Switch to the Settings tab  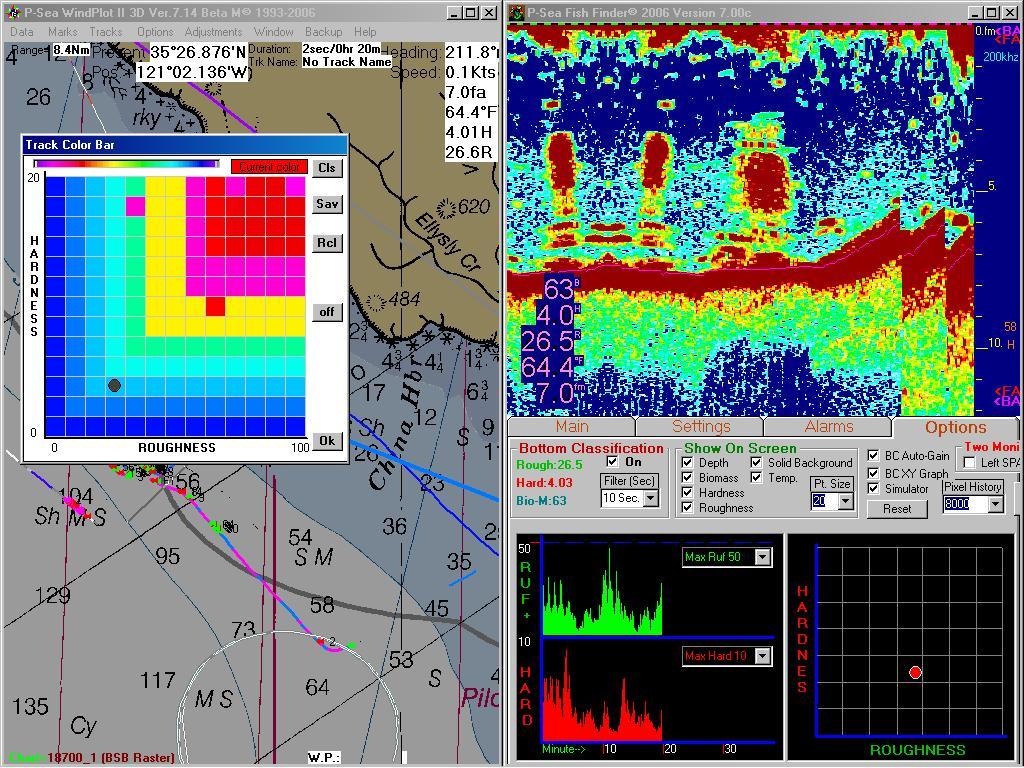point(700,426)
